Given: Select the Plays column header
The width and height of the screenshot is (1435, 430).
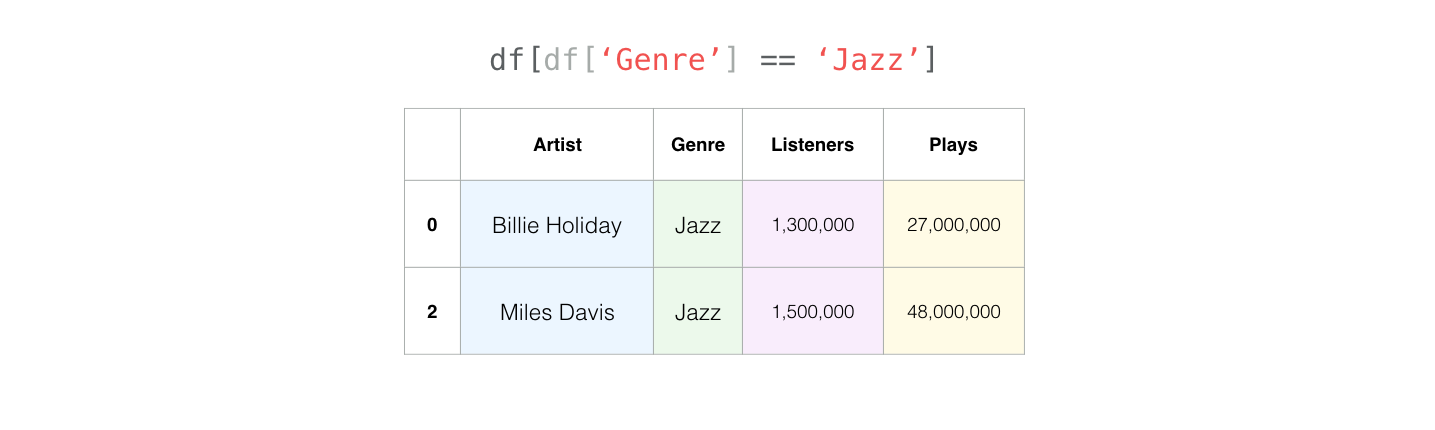Looking at the screenshot, I should tap(954, 144).
